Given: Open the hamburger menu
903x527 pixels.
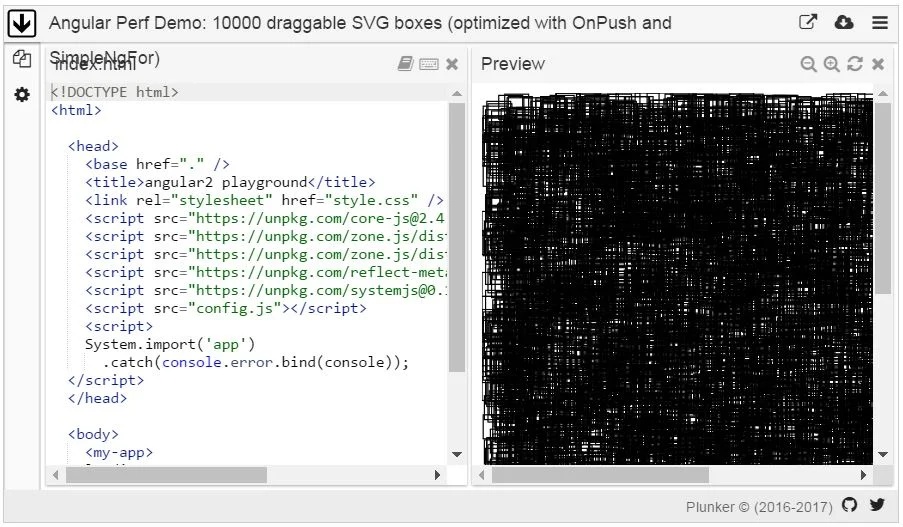Looking at the screenshot, I should [879, 22].
